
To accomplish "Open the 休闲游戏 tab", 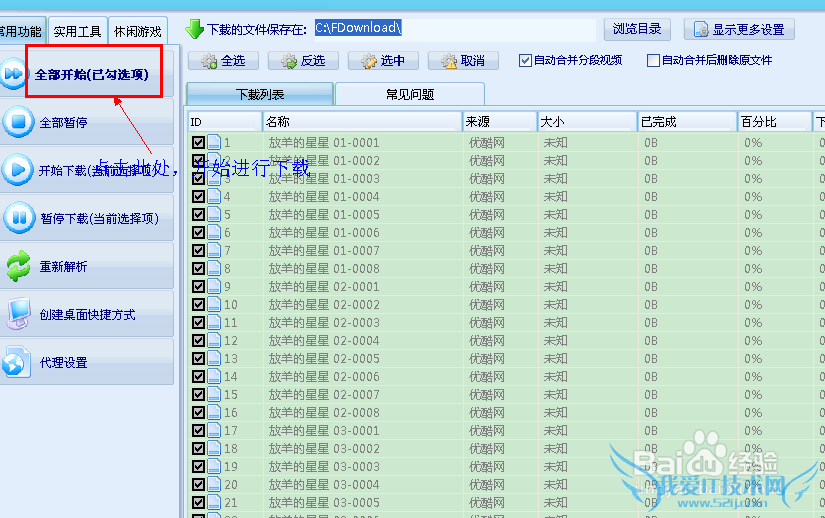I will (x=138, y=32).
